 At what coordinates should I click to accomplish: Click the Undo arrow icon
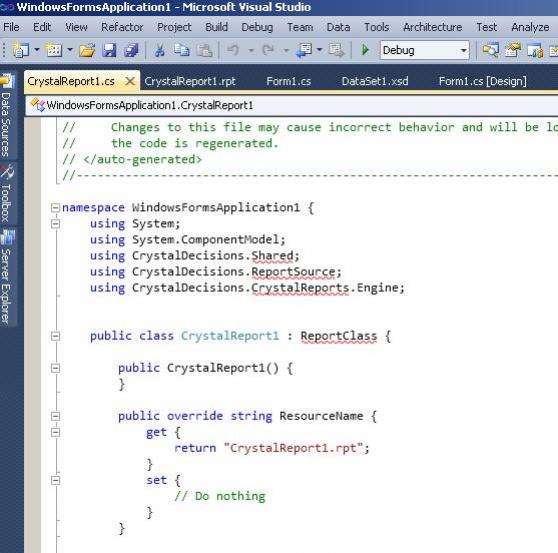(x=233, y=50)
